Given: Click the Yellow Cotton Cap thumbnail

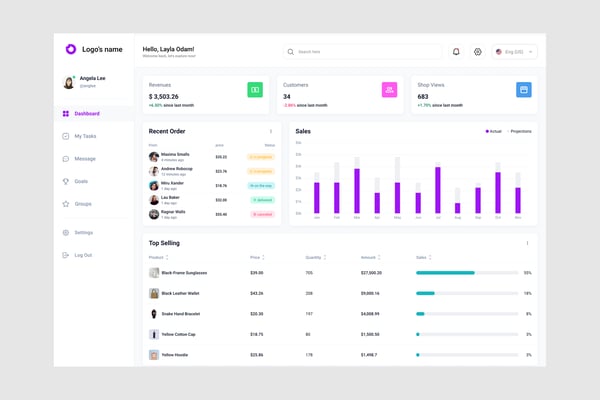Looking at the screenshot, I should [154, 334].
